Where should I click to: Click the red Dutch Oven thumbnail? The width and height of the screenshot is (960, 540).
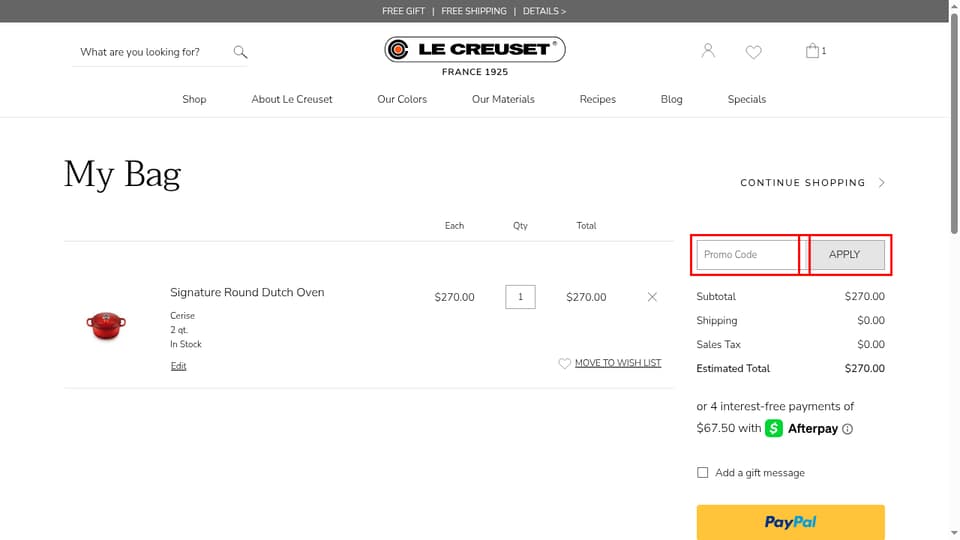coord(106,325)
